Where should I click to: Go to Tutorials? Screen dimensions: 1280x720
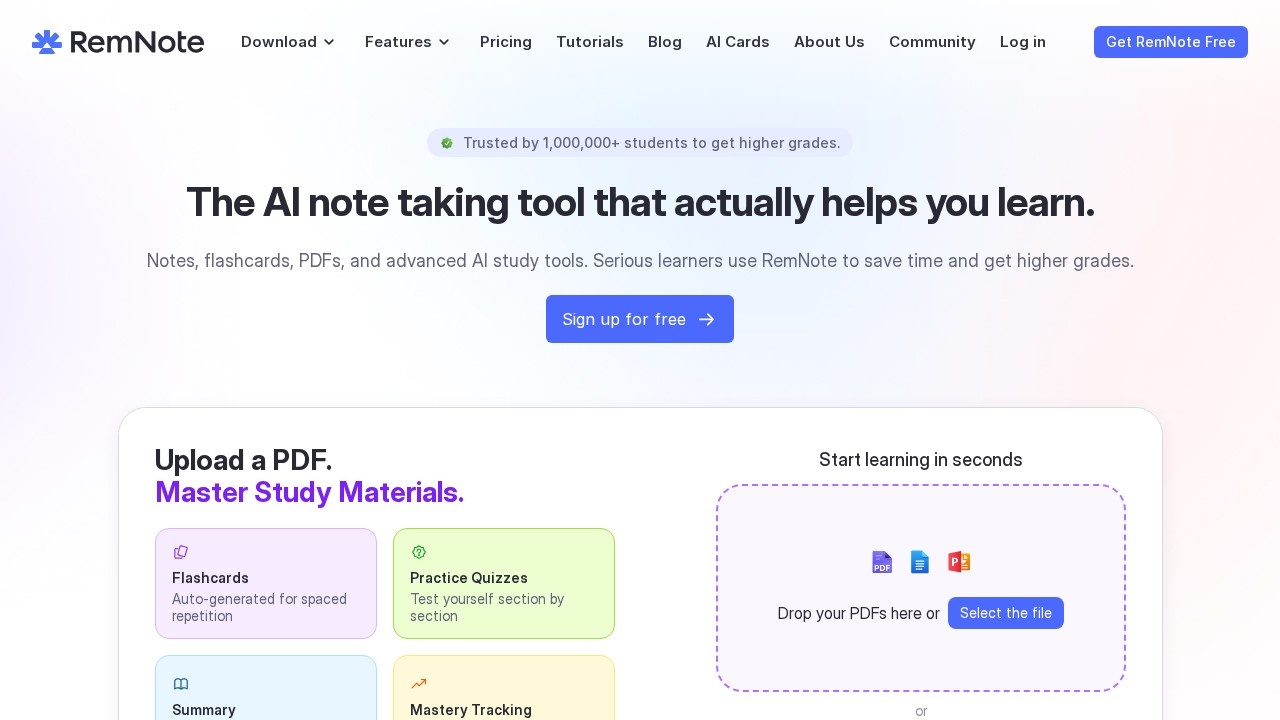coord(590,42)
